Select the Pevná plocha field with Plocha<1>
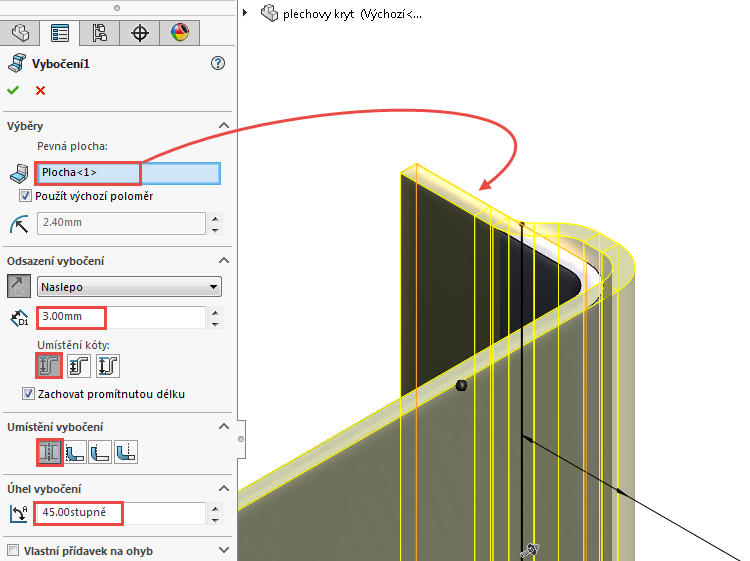This screenshot has width=750, height=561. click(x=128, y=173)
